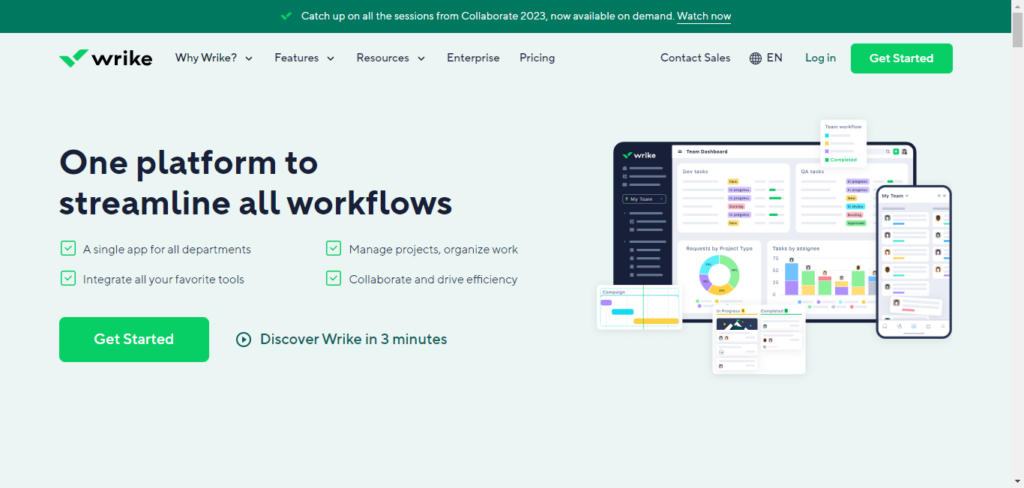Click the text Manage projects, organize work

433,250
